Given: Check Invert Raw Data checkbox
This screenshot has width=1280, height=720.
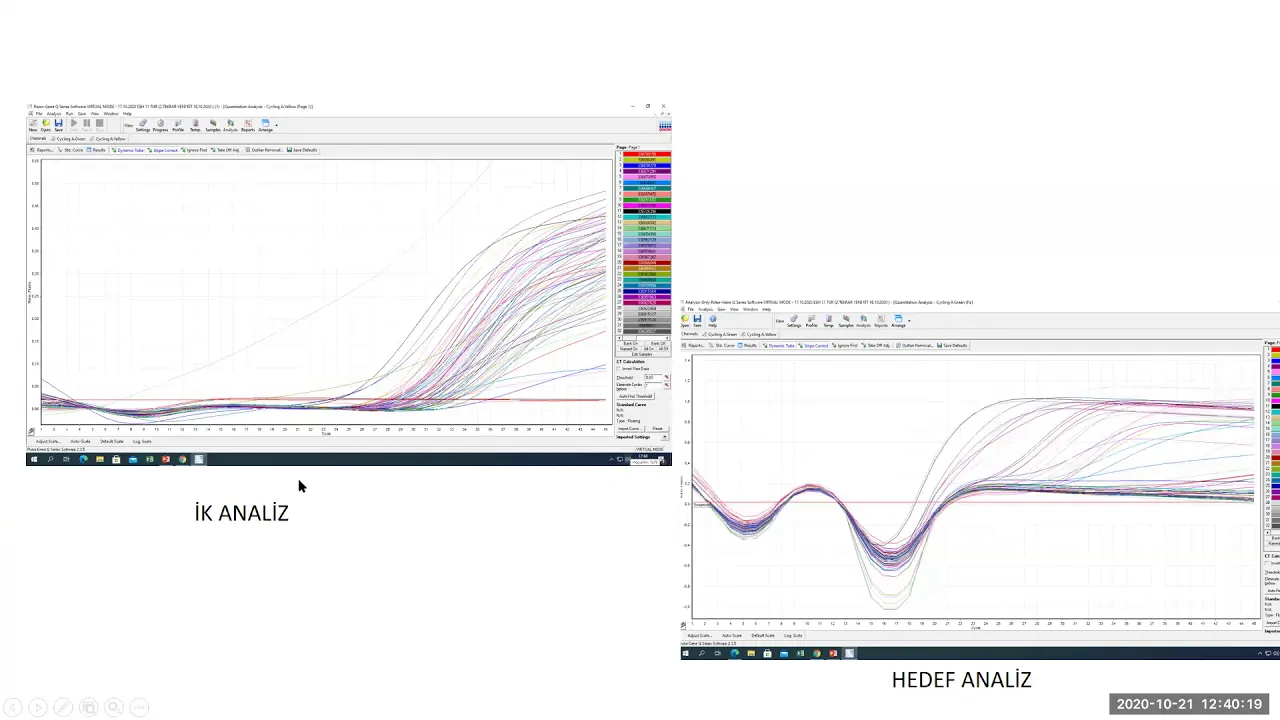Looking at the screenshot, I should tap(619, 369).
